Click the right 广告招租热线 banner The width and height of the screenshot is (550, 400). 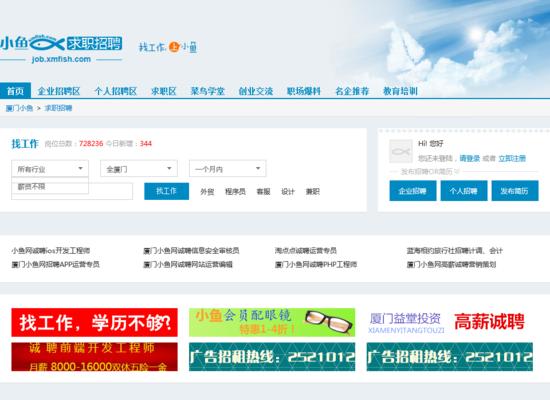click(450, 357)
